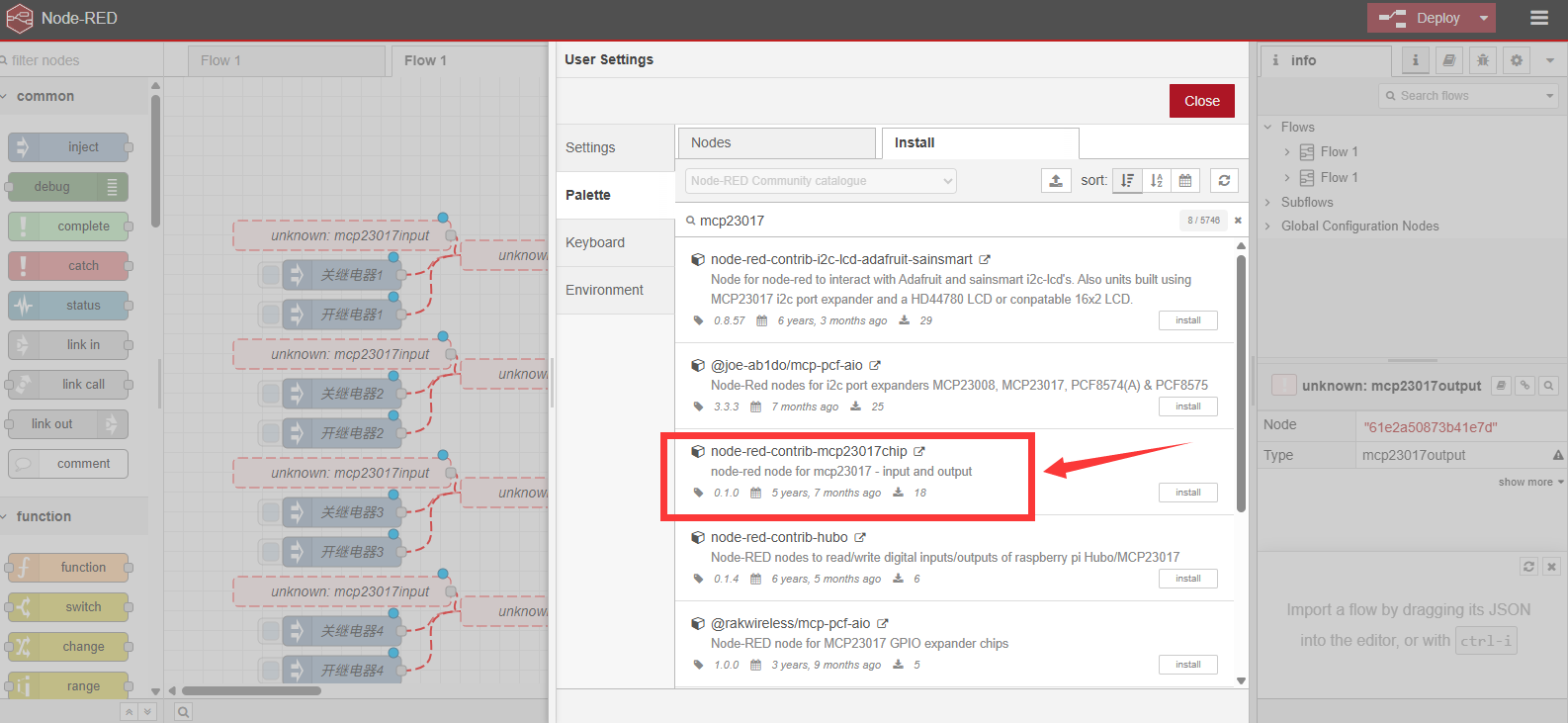Select the switch node in palette
The image size is (1568, 723).
(68, 607)
